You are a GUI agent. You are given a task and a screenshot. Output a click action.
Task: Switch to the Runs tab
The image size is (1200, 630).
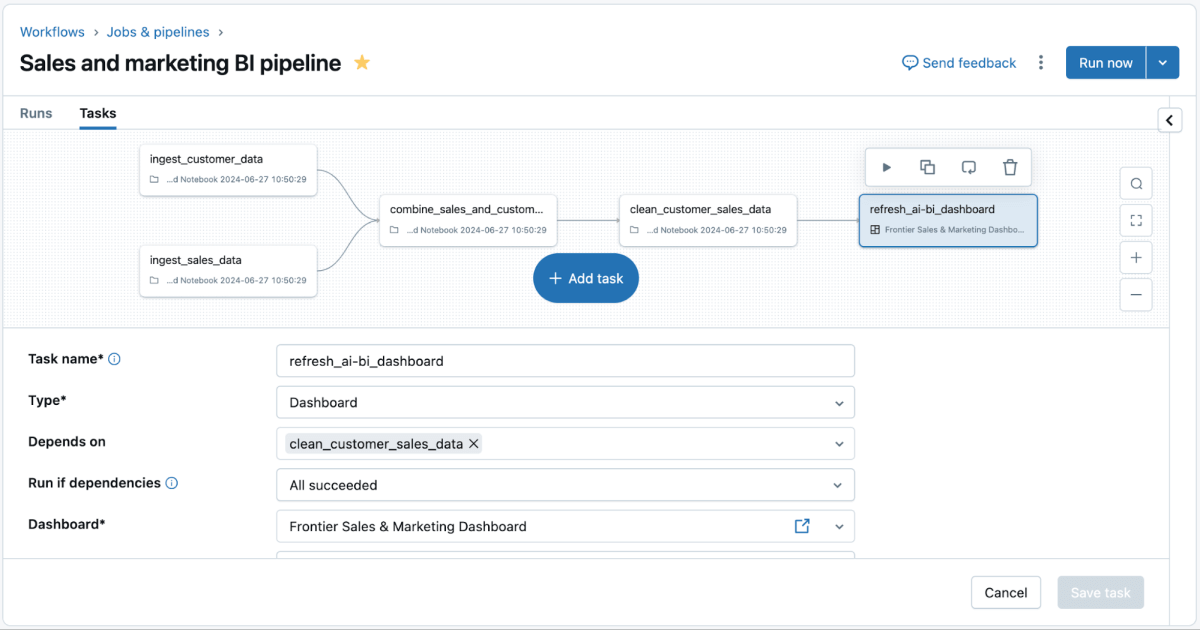pos(36,113)
